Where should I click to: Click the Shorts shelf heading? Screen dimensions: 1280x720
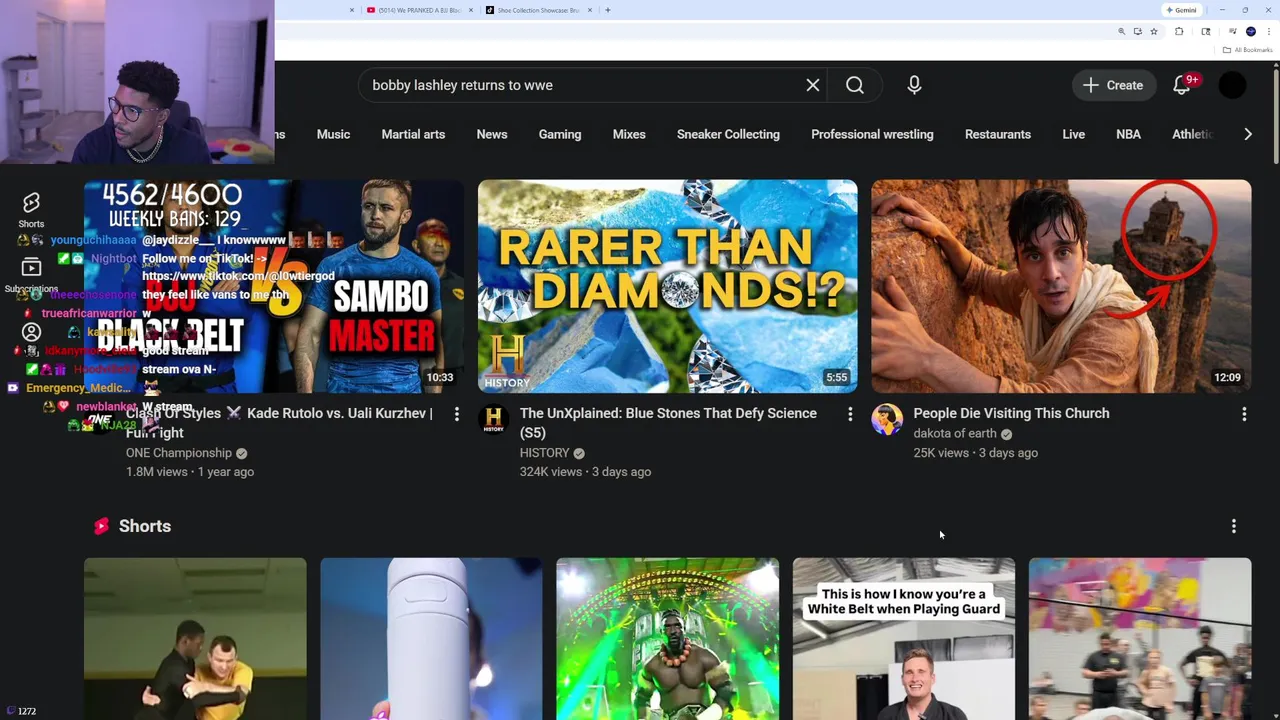145,526
